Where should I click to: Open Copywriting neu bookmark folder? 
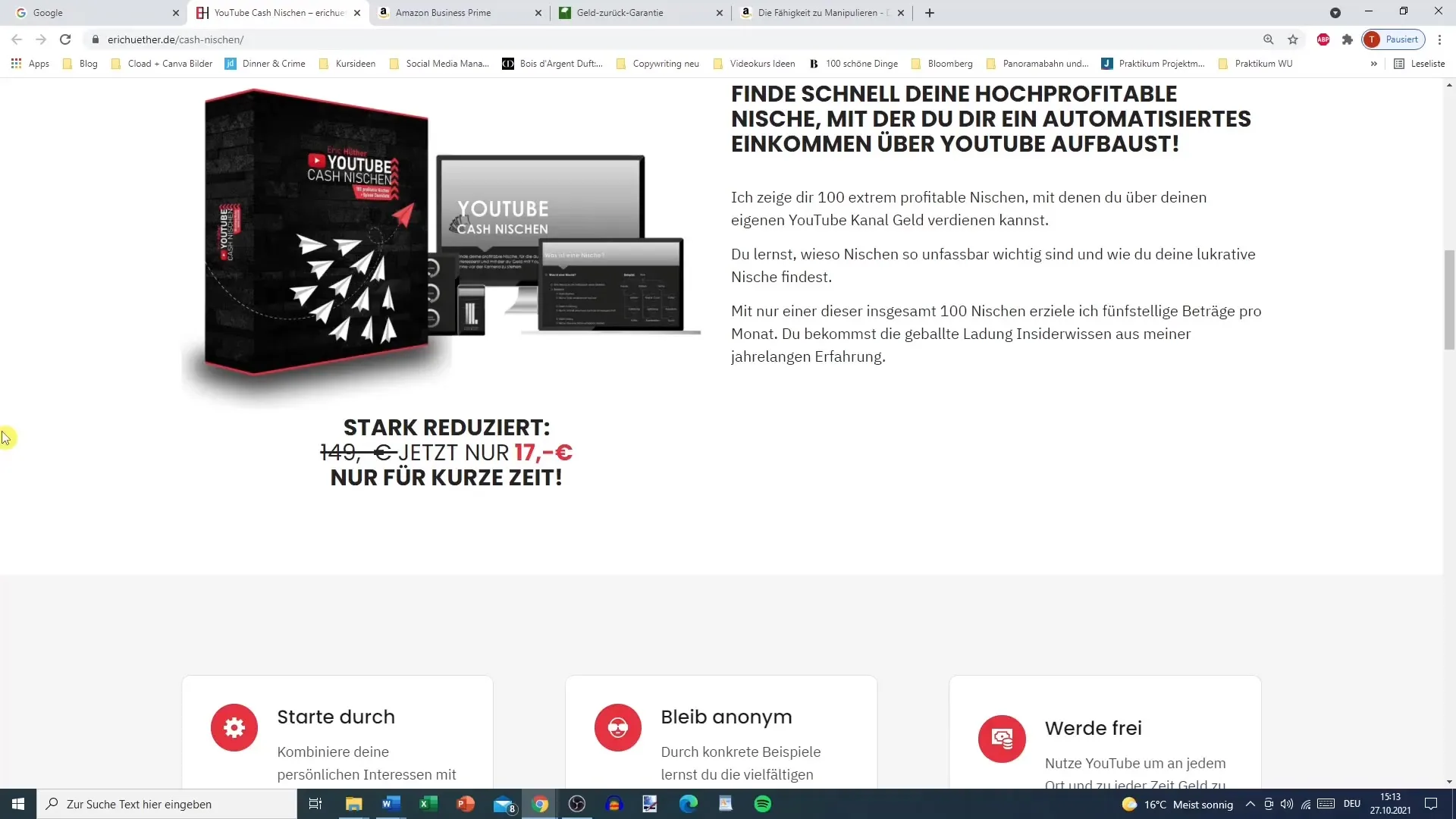pyautogui.click(x=658, y=64)
